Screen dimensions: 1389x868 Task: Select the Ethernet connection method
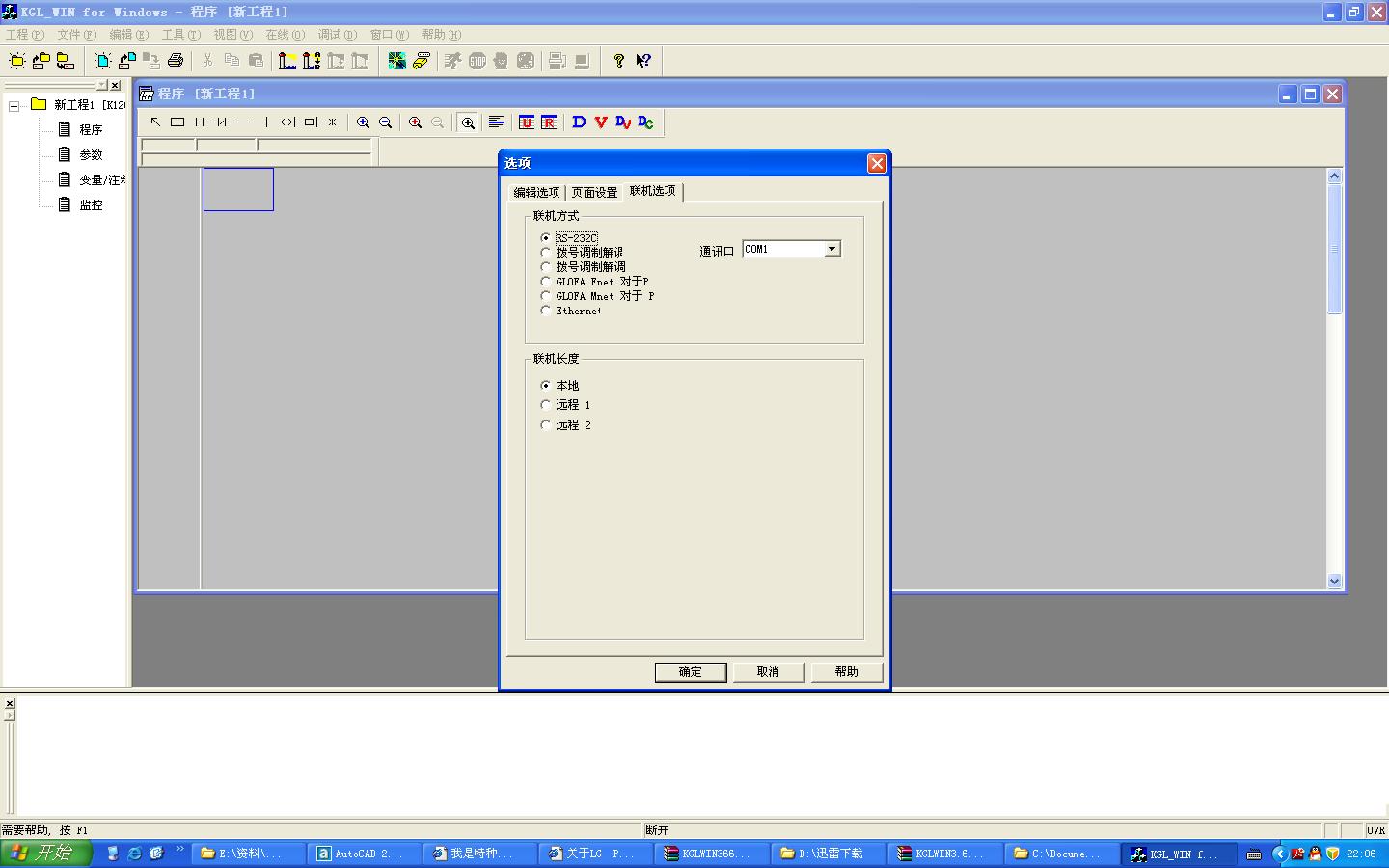[x=546, y=311]
